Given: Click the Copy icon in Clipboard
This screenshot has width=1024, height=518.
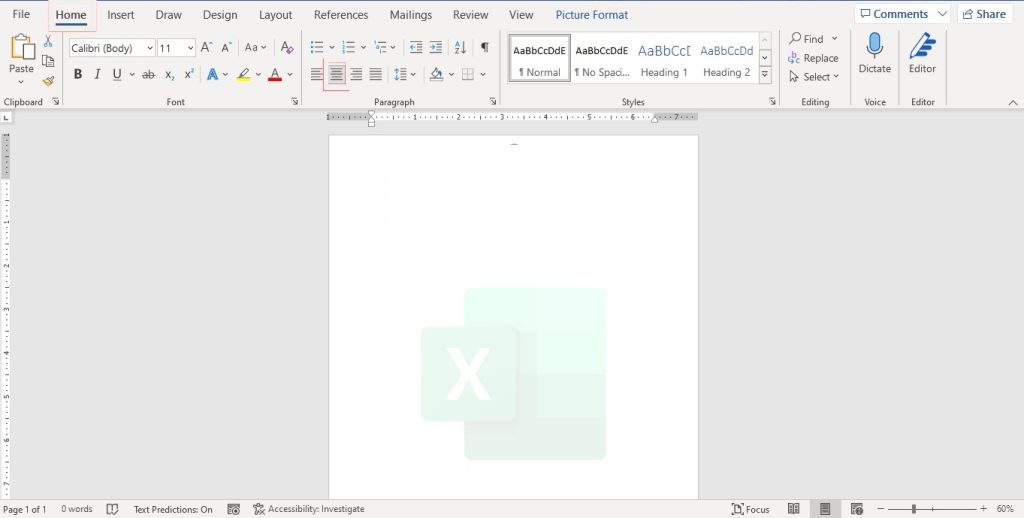Looking at the screenshot, I should tap(48, 61).
